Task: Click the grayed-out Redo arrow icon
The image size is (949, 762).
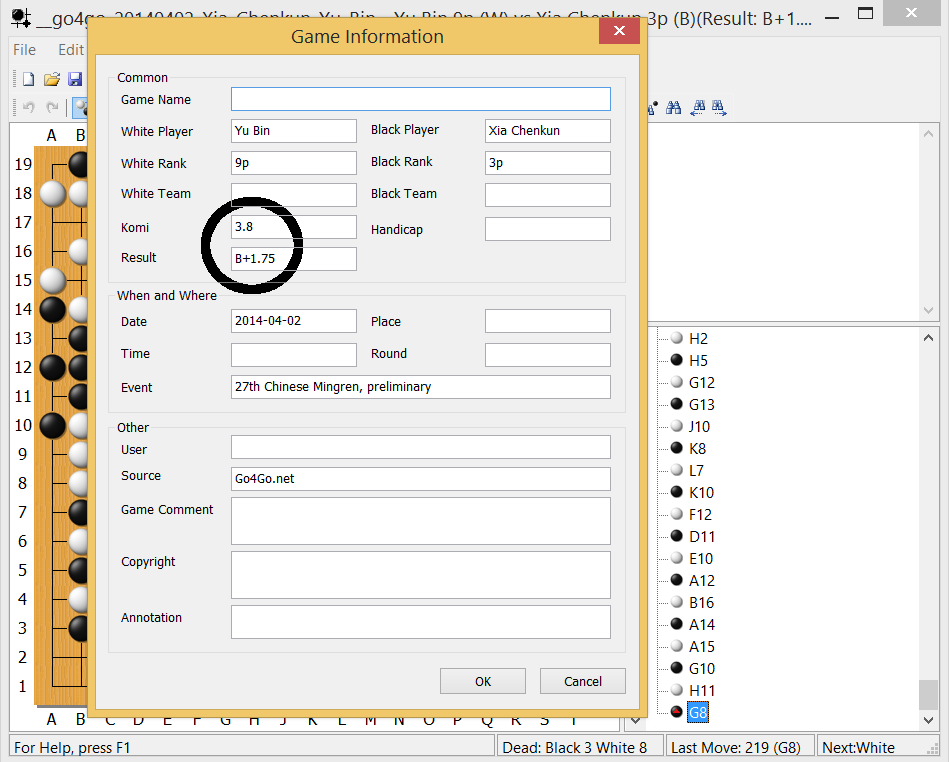Action: tap(51, 108)
